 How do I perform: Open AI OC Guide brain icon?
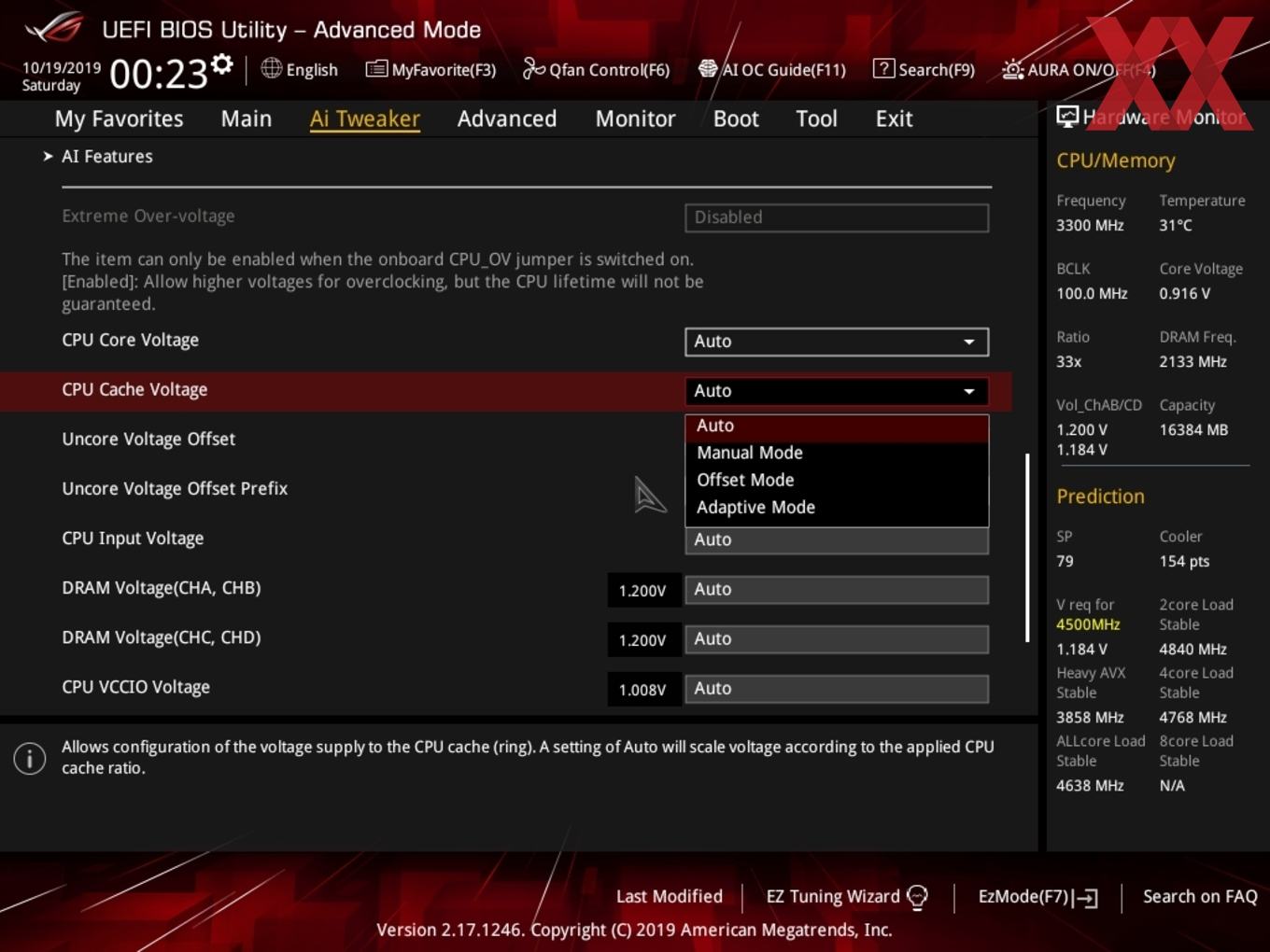(708, 68)
